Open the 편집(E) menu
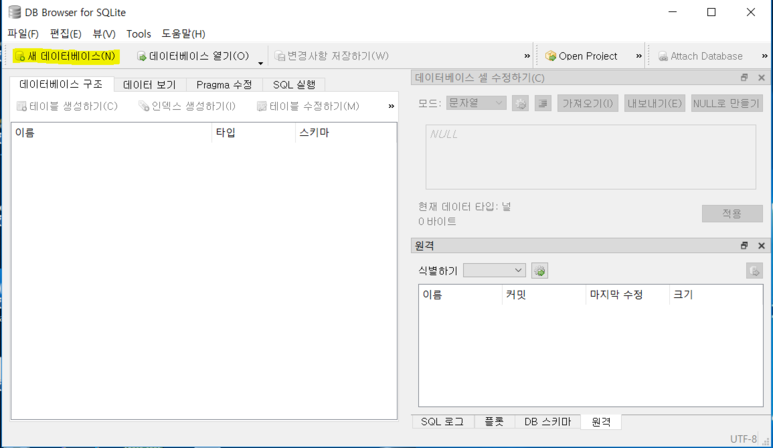Image resolution: width=773 pixels, height=448 pixels. coord(65,34)
